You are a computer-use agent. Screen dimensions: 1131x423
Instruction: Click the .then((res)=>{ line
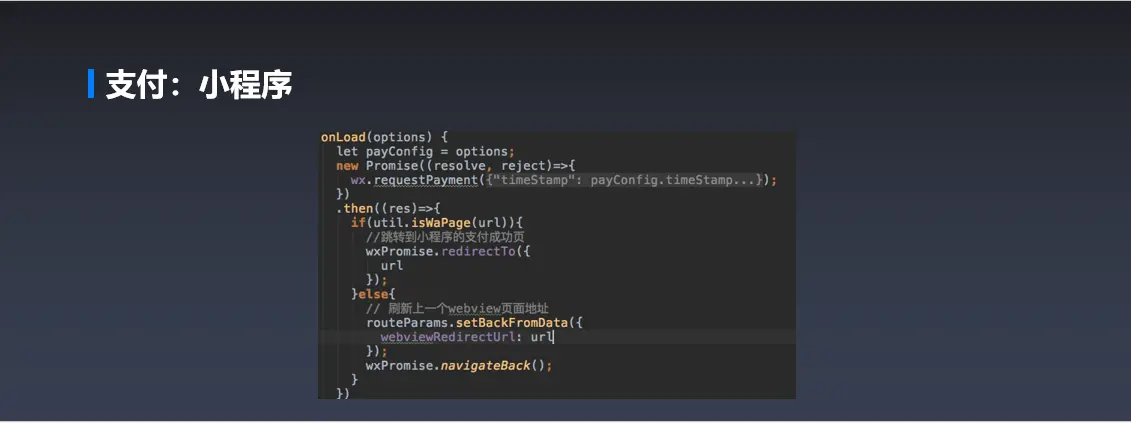point(387,208)
